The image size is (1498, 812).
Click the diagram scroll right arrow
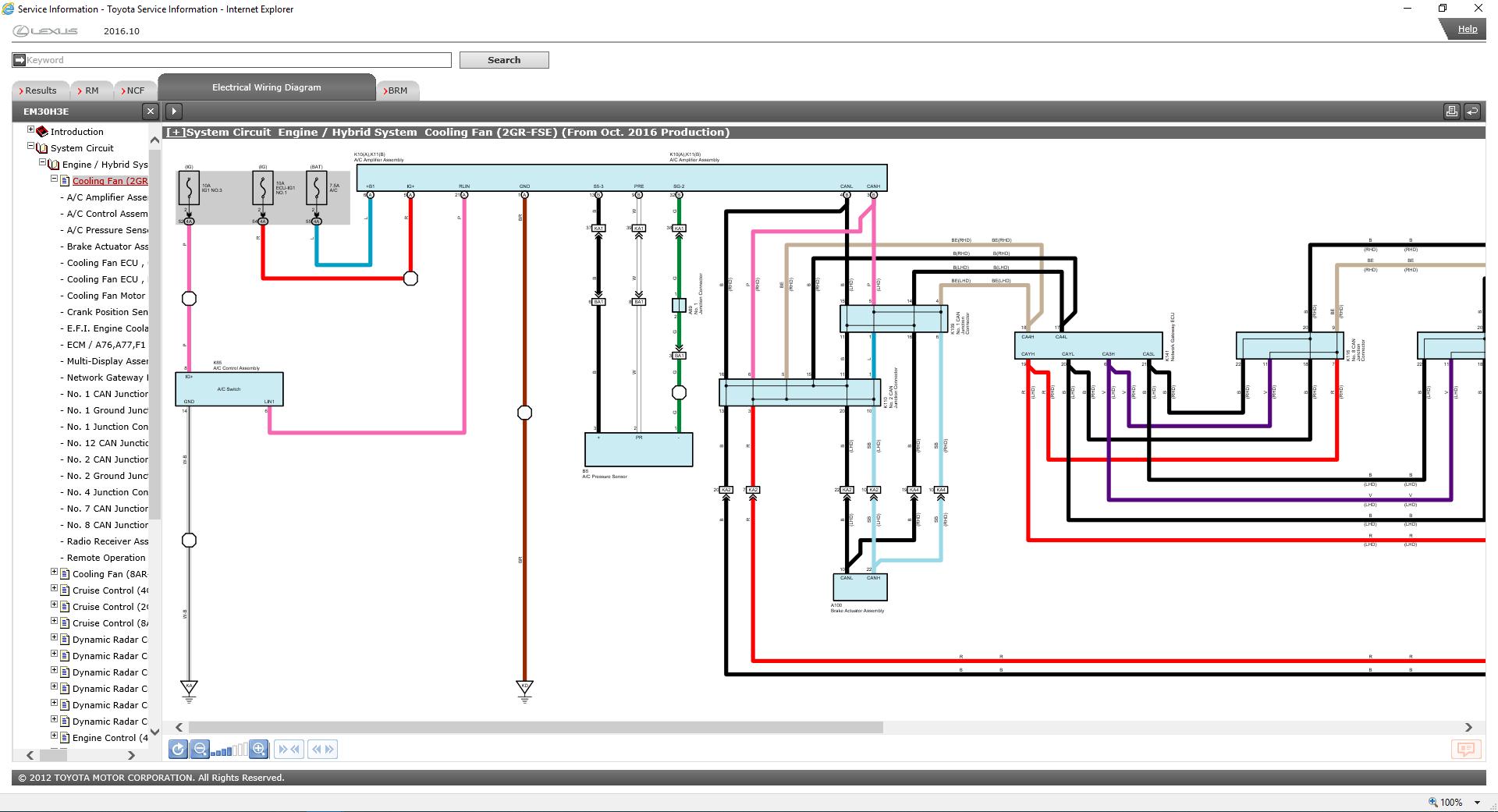click(1468, 727)
